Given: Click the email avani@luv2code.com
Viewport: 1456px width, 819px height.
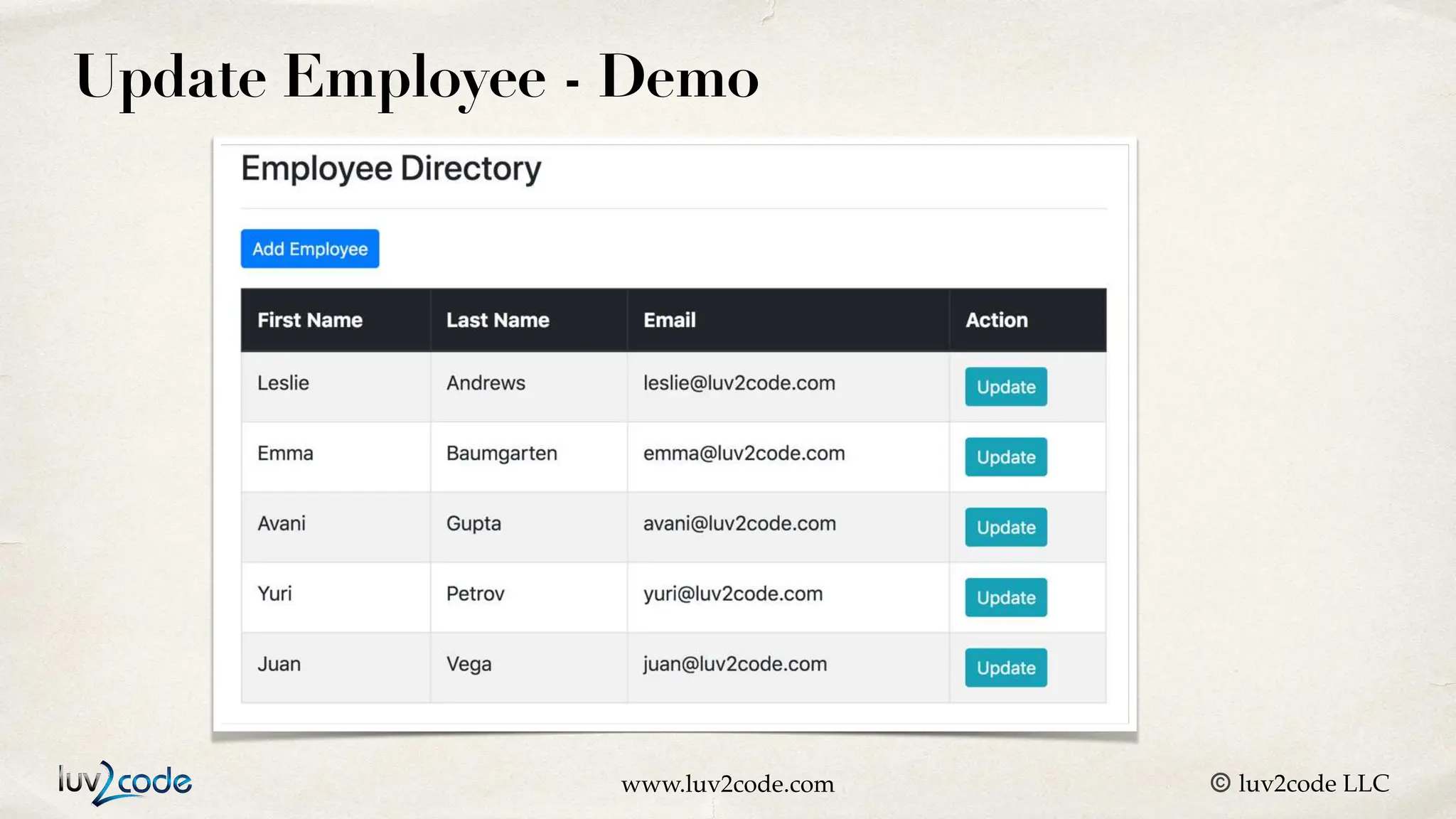Looking at the screenshot, I should pyautogui.click(x=739, y=524).
